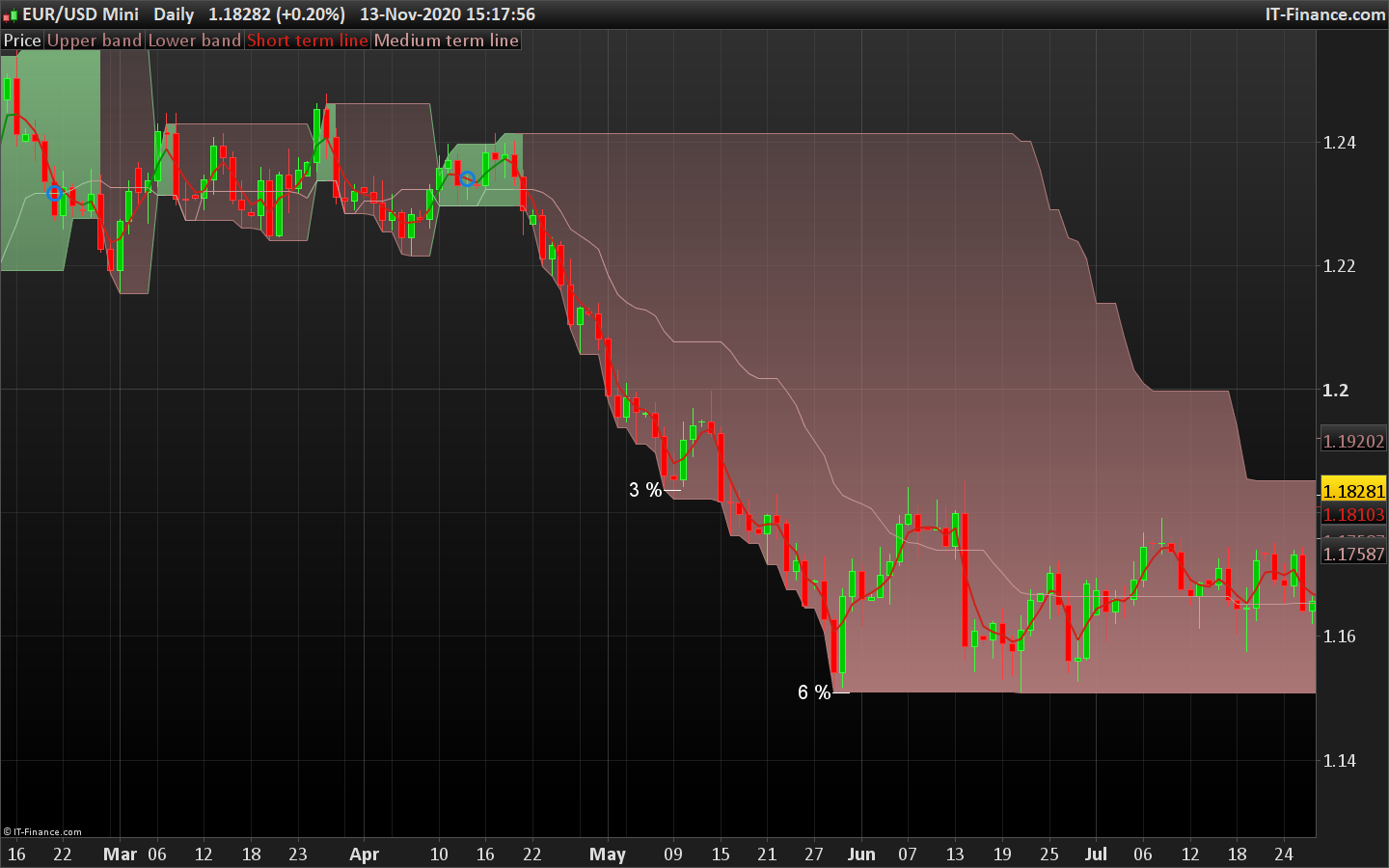Click the 07 date label after Jun
This screenshot has width=1389, height=868.
point(908,854)
